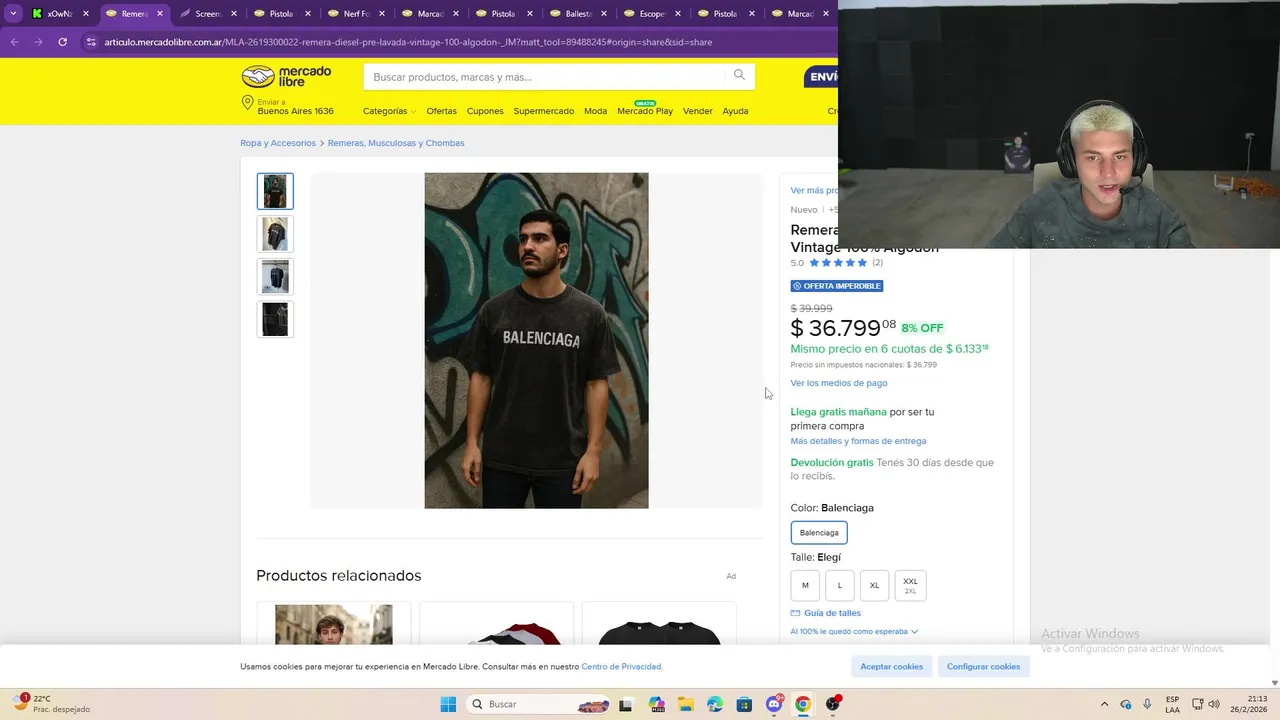1280x720 pixels.
Task: Open the ESP LAA language indicator
Action: (1172, 704)
